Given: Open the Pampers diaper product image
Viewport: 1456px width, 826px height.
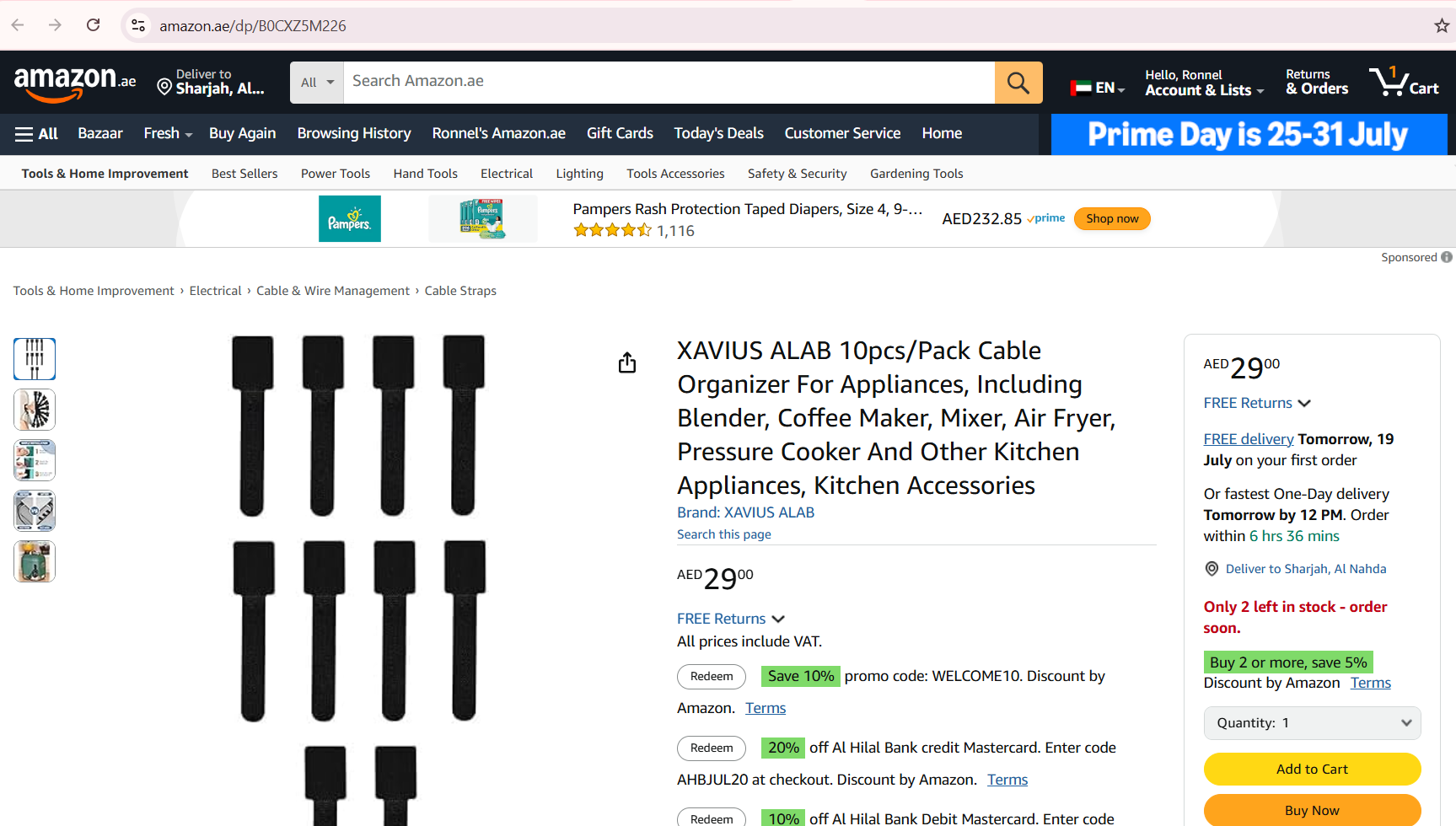Looking at the screenshot, I should (x=482, y=218).
